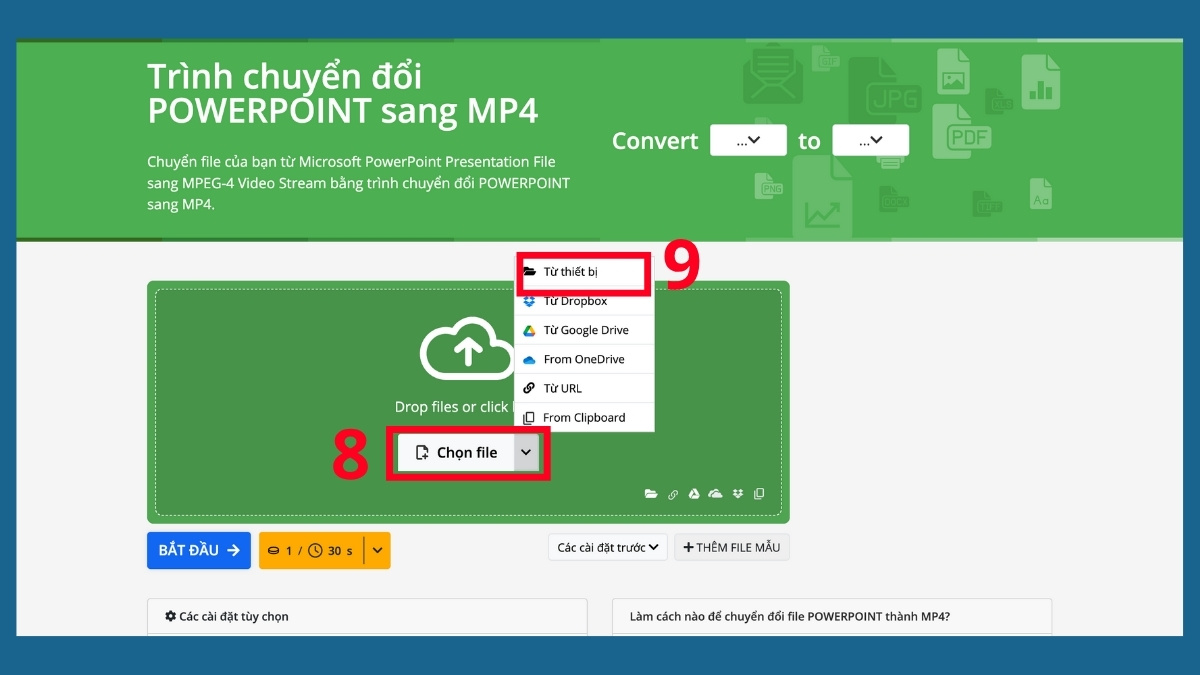This screenshot has width=1200, height=675.
Task: Choose Từ Google Drive in the upload menu
Action: (584, 329)
